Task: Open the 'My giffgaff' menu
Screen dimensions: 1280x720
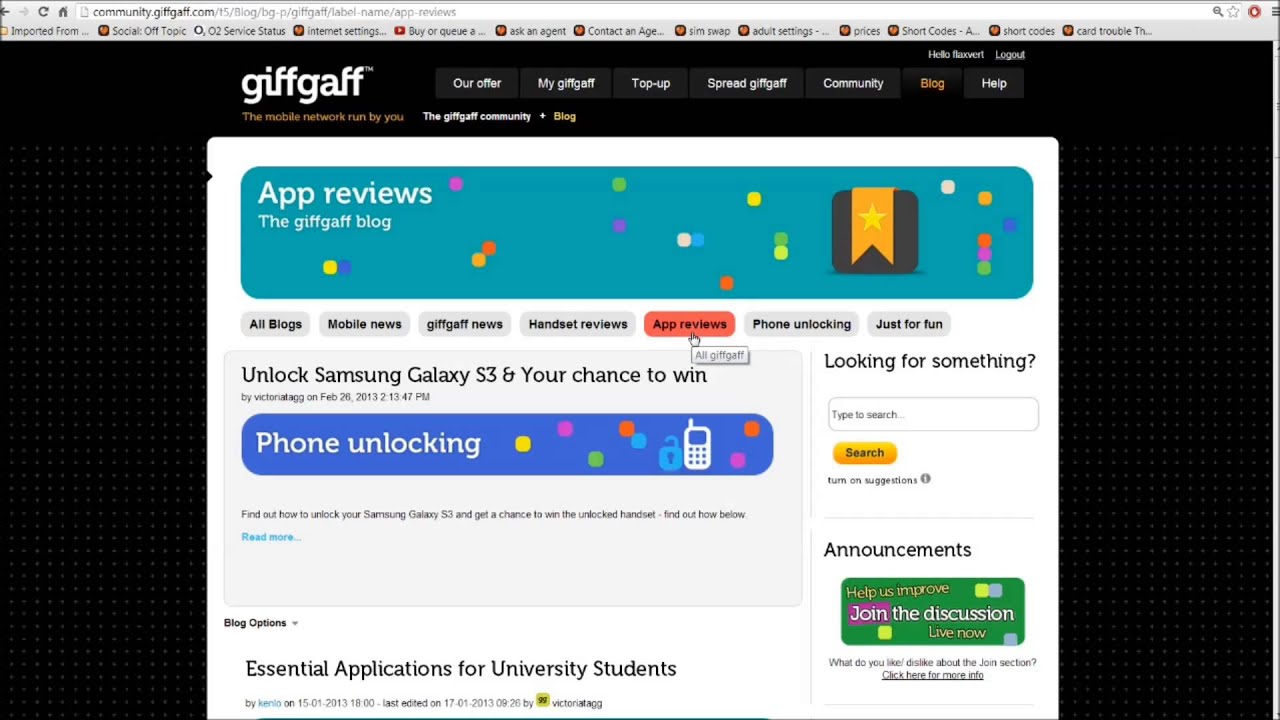Action: [x=566, y=83]
